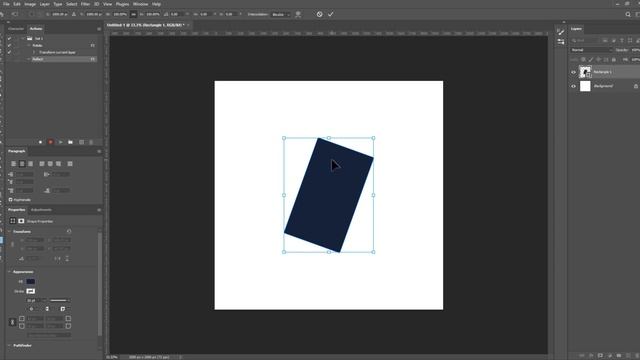Click the link icon between width and height
640x360 pixels.
[133, 14]
